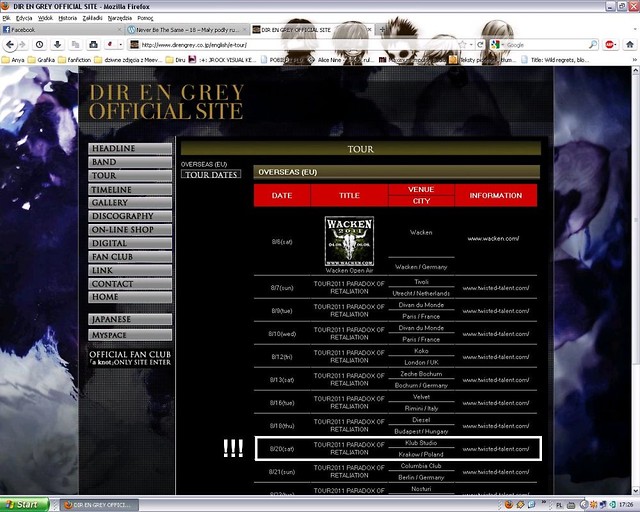The height and width of the screenshot is (512, 640).
Task: Open the Zakładki menu
Action: [x=93, y=18]
